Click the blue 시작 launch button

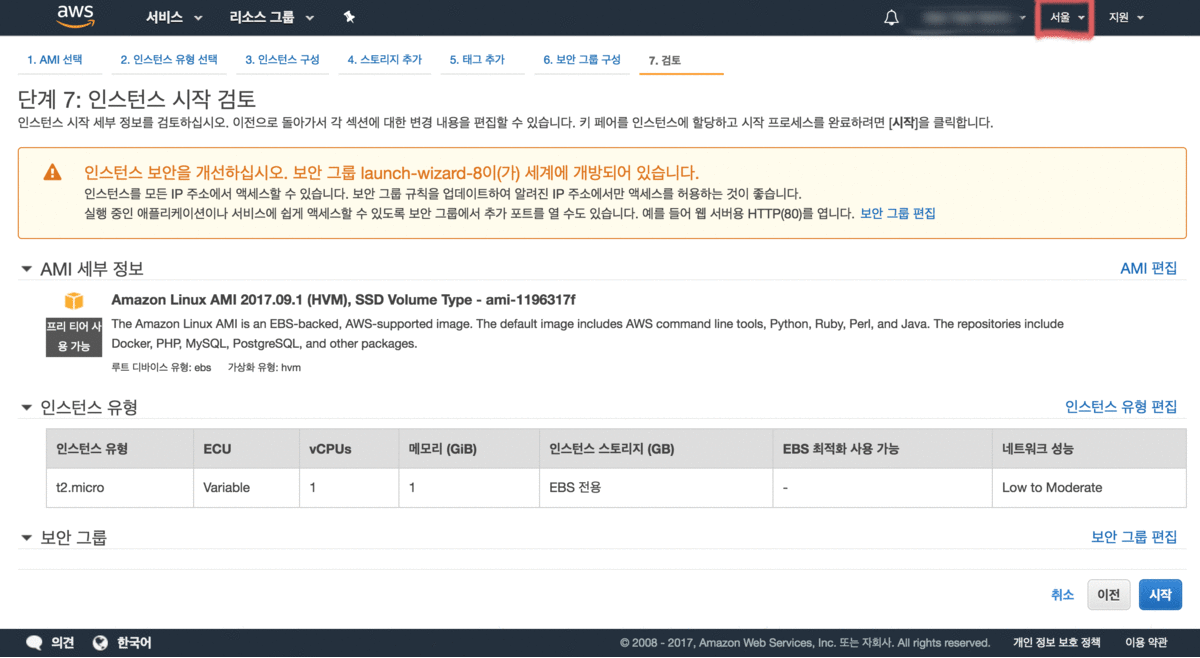(x=1160, y=594)
